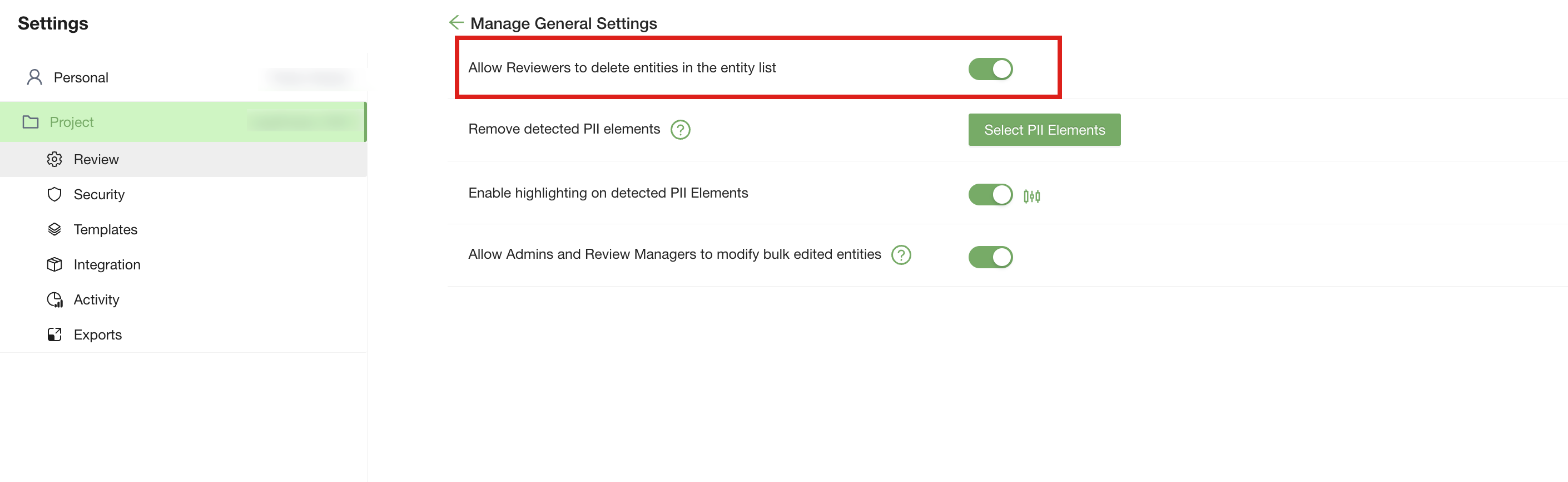Click the Project folder icon

coord(31,122)
